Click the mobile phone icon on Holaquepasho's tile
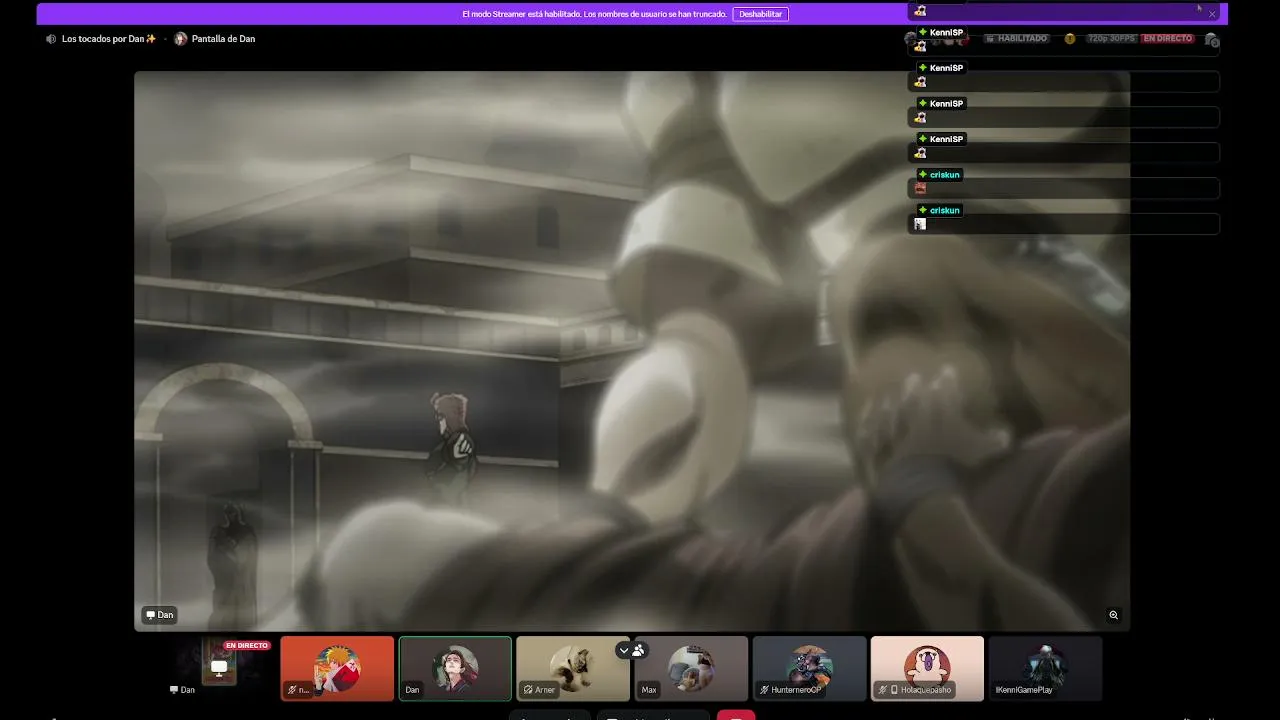Image resolution: width=1280 pixels, height=720 pixels. point(894,690)
